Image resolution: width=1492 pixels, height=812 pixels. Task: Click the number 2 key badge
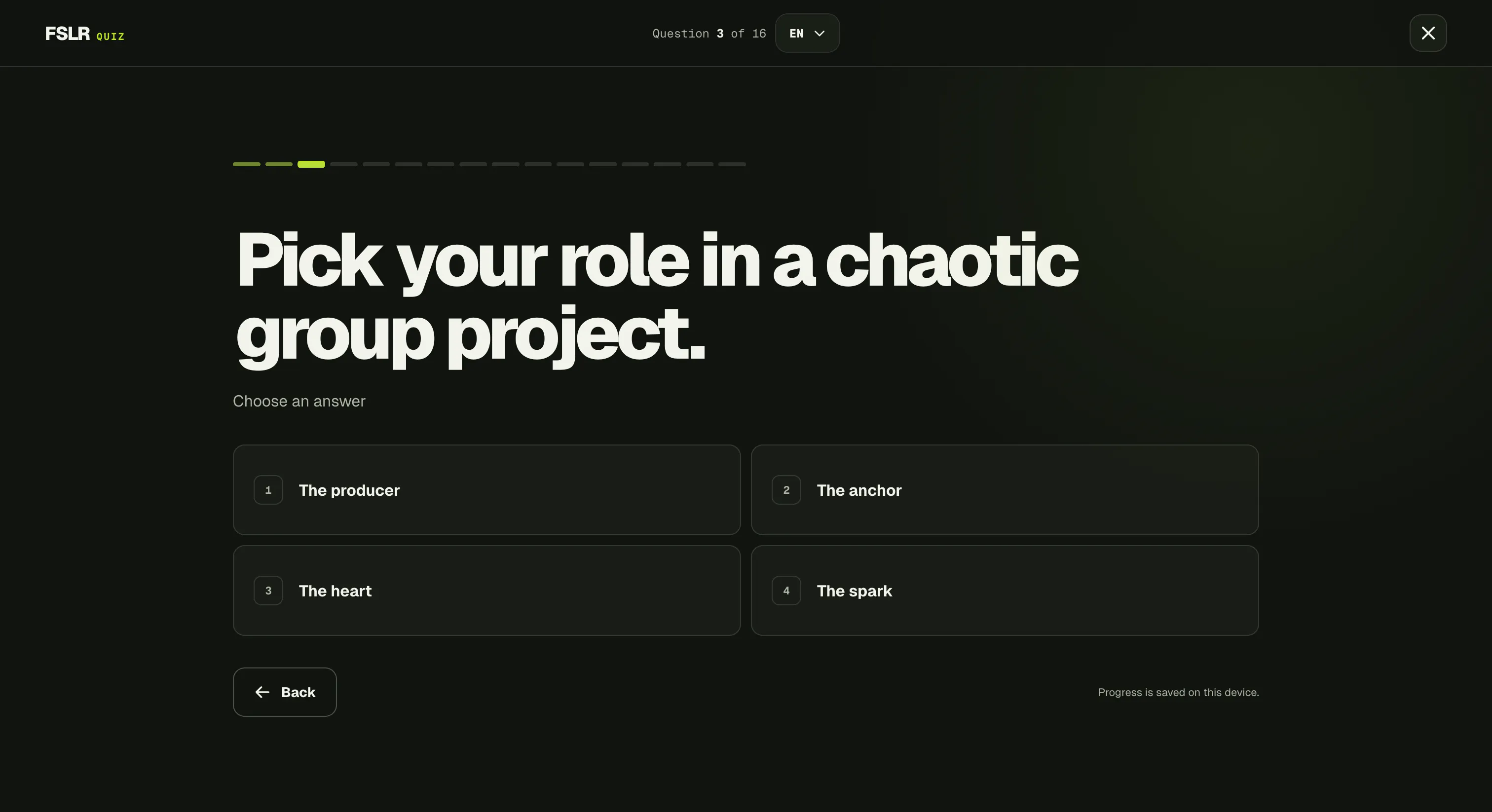[x=786, y=490]
